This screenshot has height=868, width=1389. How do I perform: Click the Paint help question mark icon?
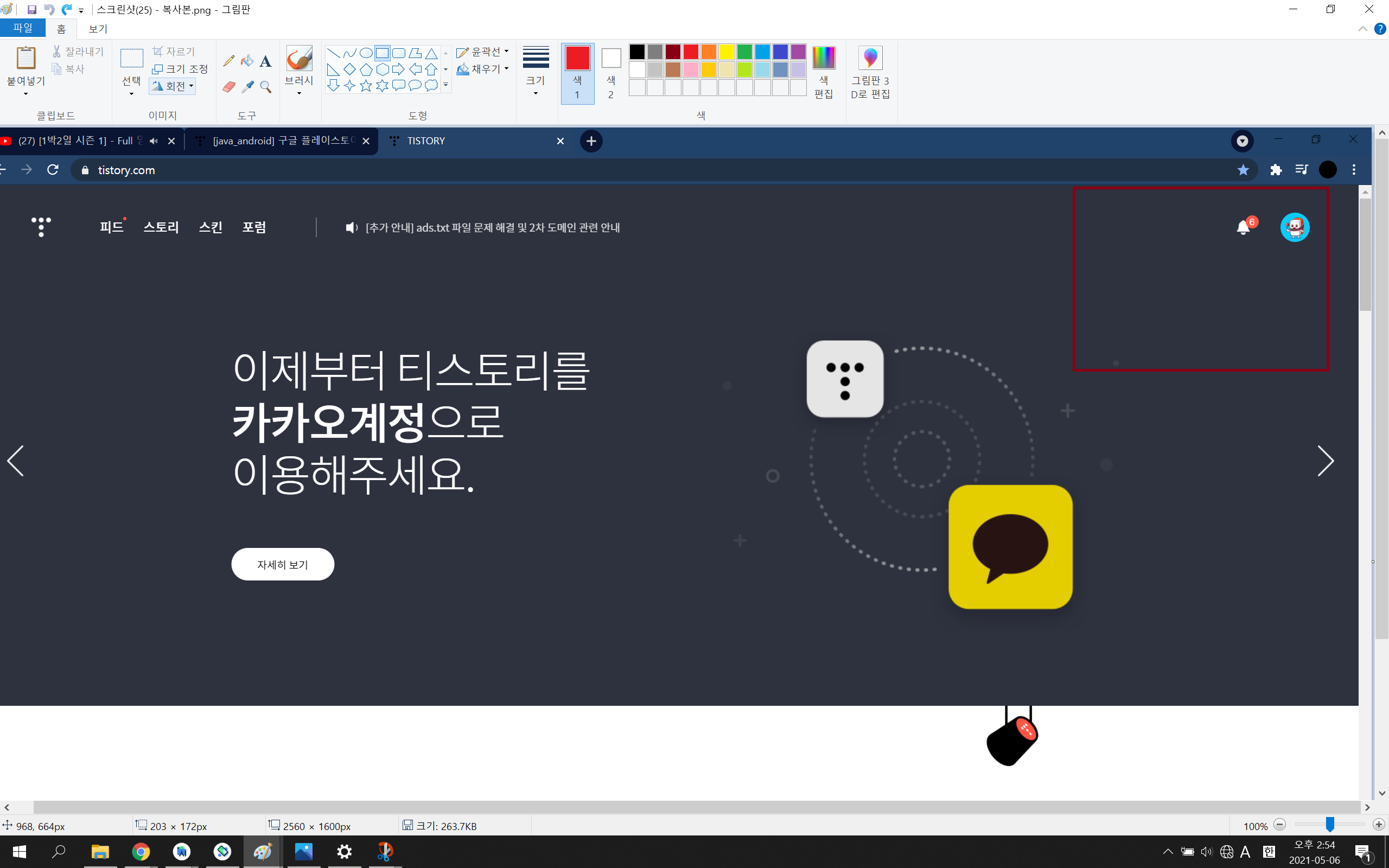[1380, 29]
